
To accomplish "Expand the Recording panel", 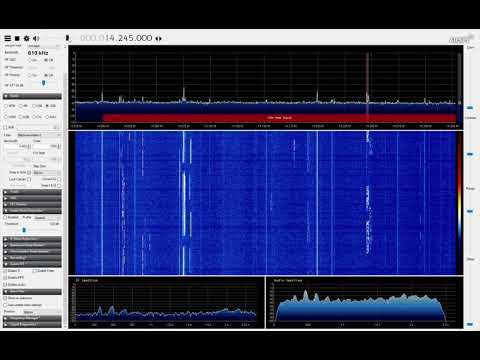I will (x=32, y=258).
